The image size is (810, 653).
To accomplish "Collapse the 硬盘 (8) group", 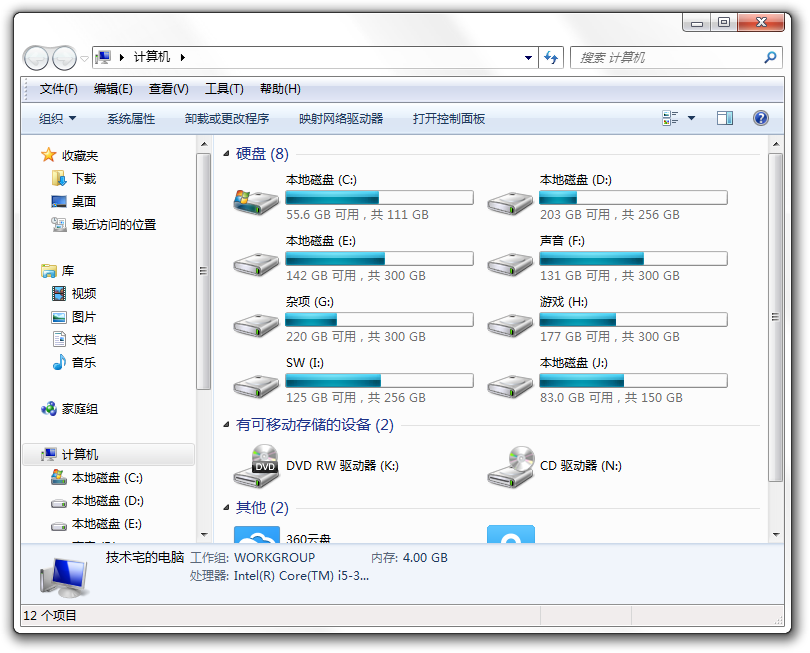I will 228,154.
